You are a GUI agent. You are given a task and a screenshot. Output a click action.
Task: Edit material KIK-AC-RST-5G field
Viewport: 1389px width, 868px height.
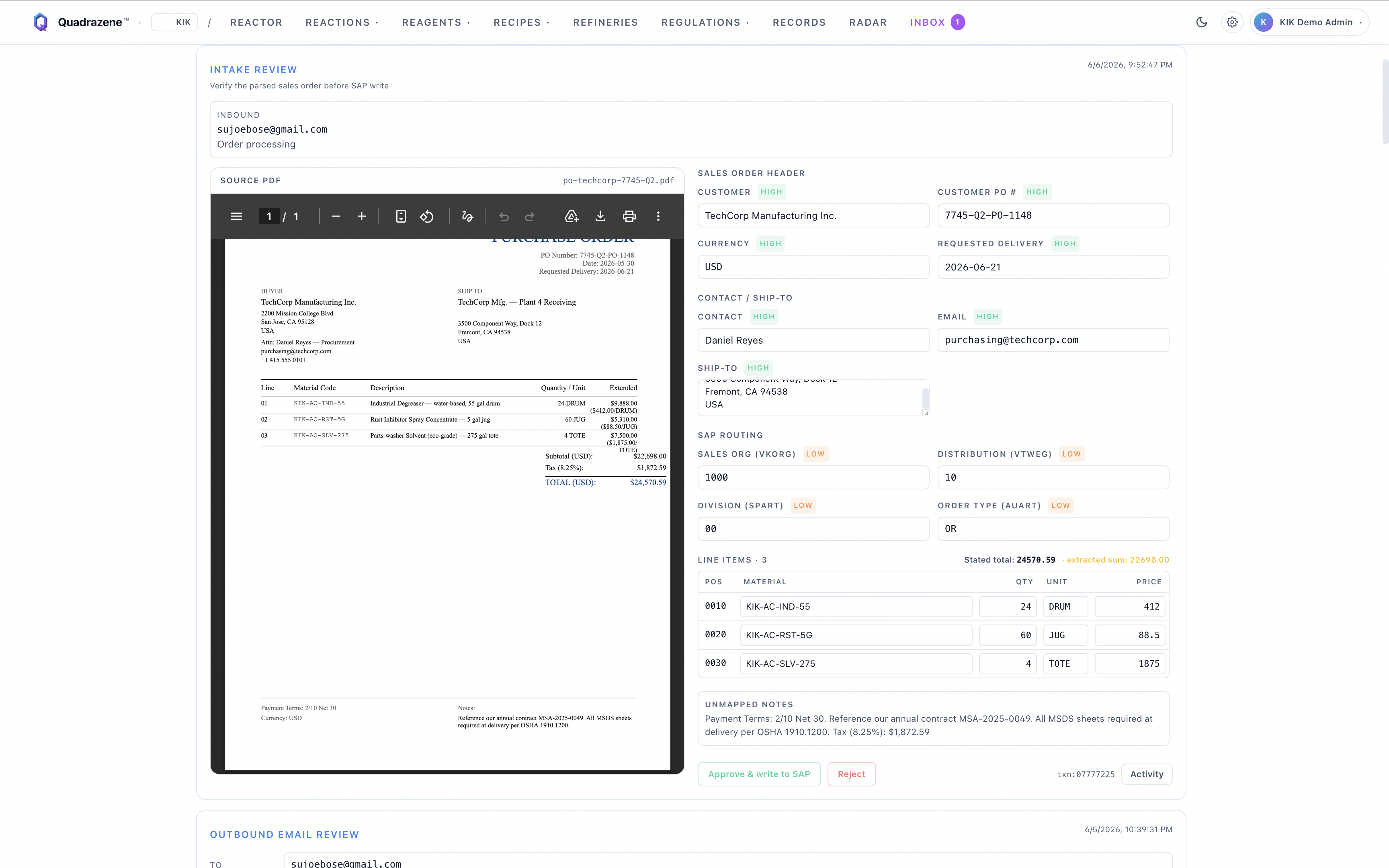[856, 635]
